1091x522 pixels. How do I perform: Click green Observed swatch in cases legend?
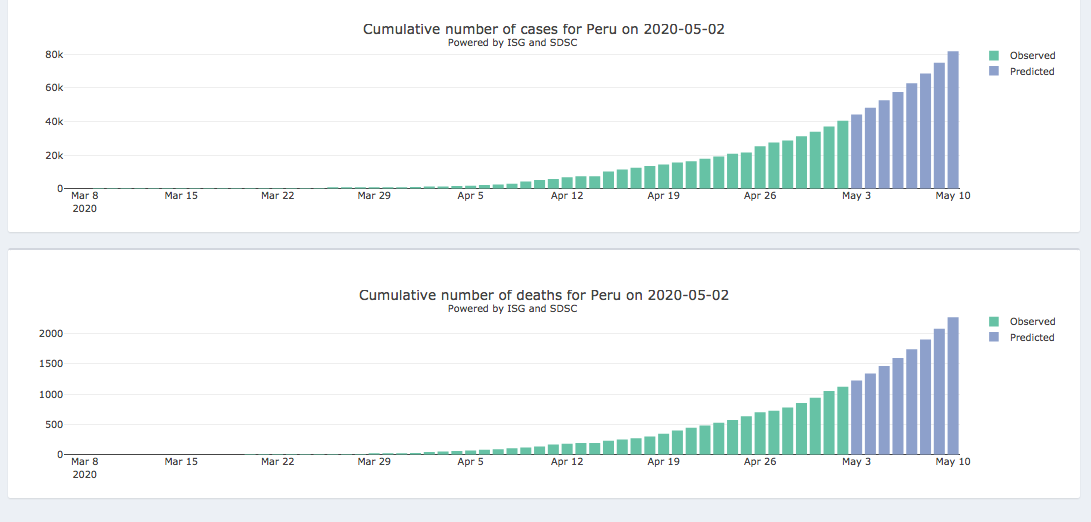pyautogui.click(x=993, y=56)
